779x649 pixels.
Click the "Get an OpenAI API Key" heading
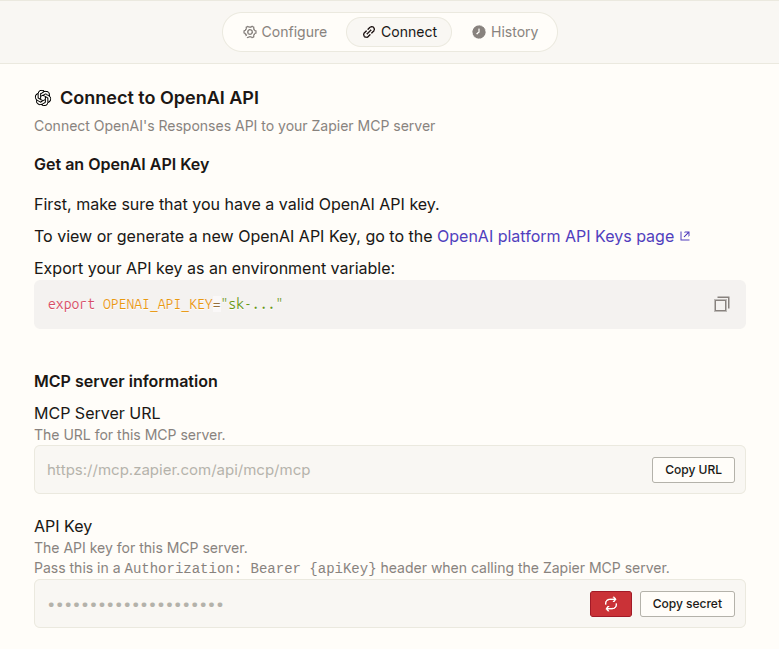coord(122,164)
